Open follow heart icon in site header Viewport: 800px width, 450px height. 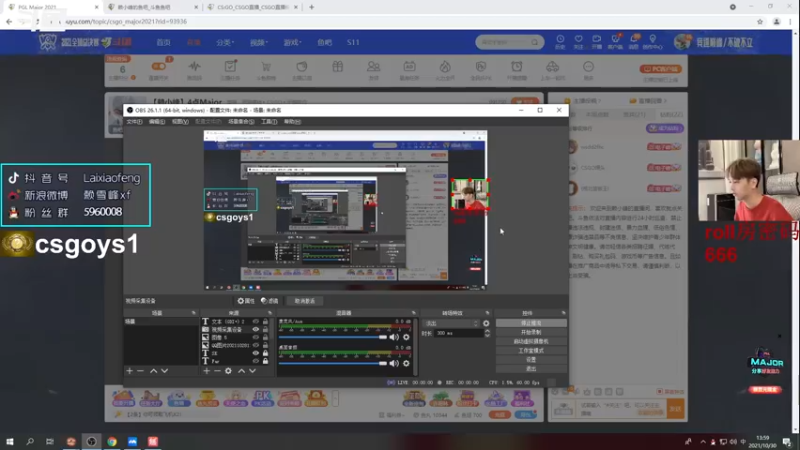579,41
